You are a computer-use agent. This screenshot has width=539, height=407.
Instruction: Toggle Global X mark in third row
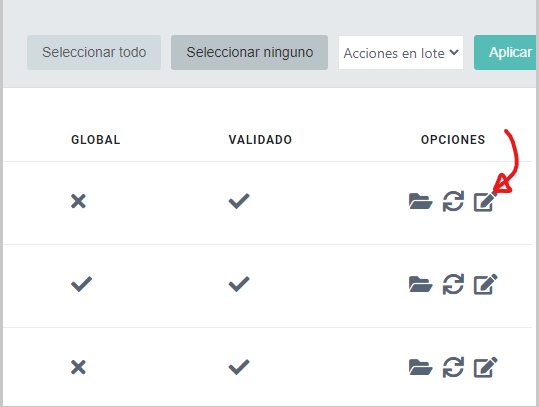coord(78,367)
